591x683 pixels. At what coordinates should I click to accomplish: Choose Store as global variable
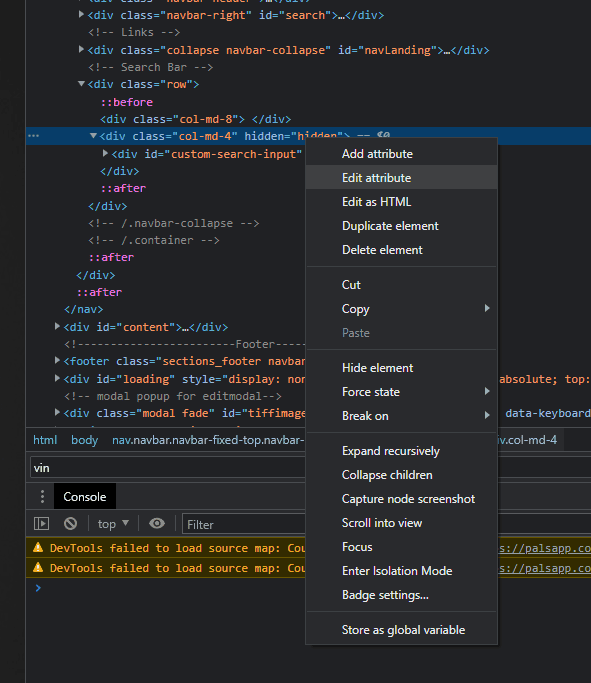coord(401,630)
